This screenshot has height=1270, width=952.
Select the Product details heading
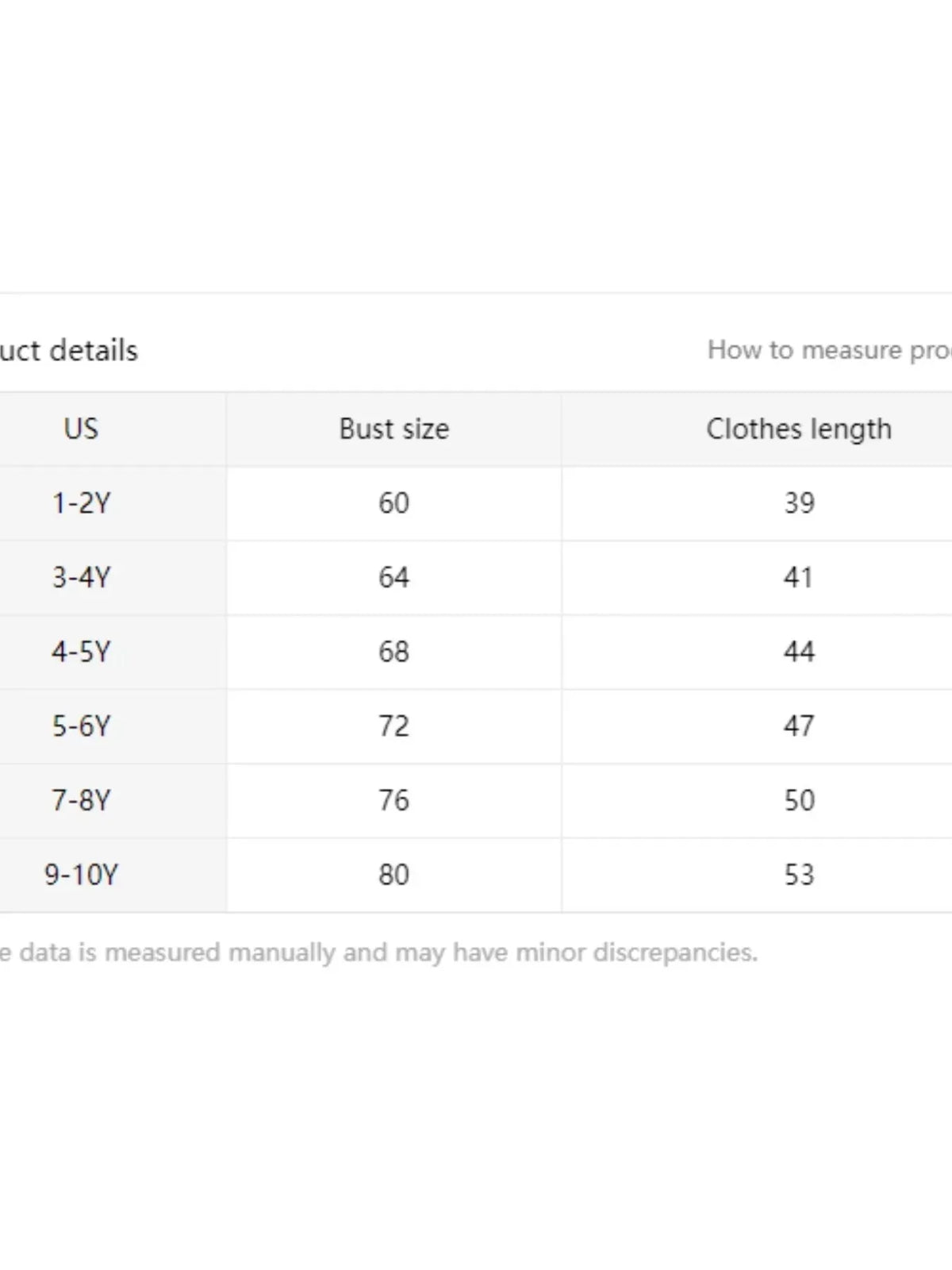pos(69,350)
